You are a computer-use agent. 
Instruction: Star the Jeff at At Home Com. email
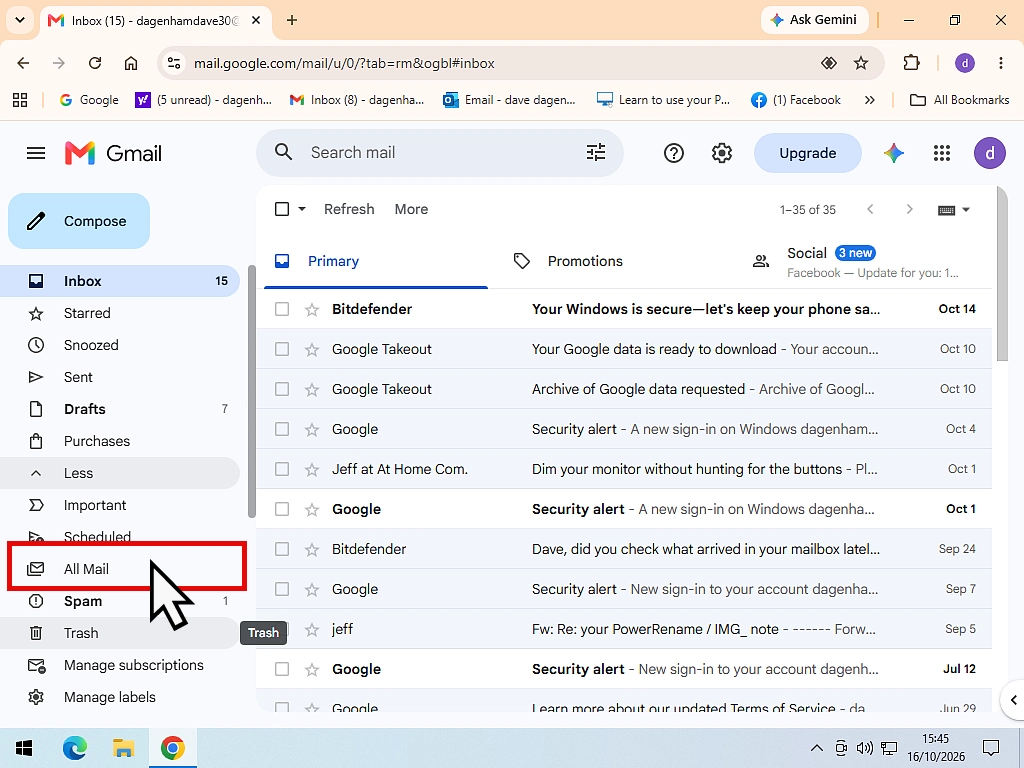pyautogui.click(x=312, y=470)
